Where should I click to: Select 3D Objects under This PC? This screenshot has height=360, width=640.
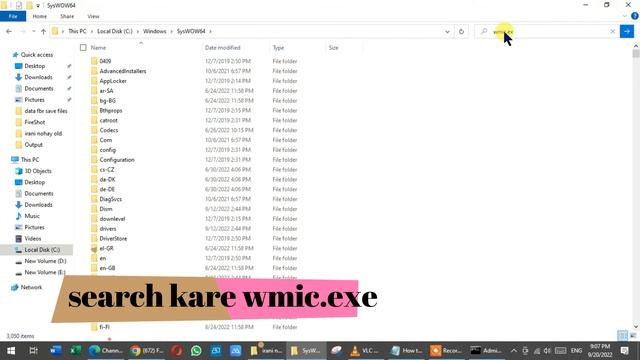point(38,171)
